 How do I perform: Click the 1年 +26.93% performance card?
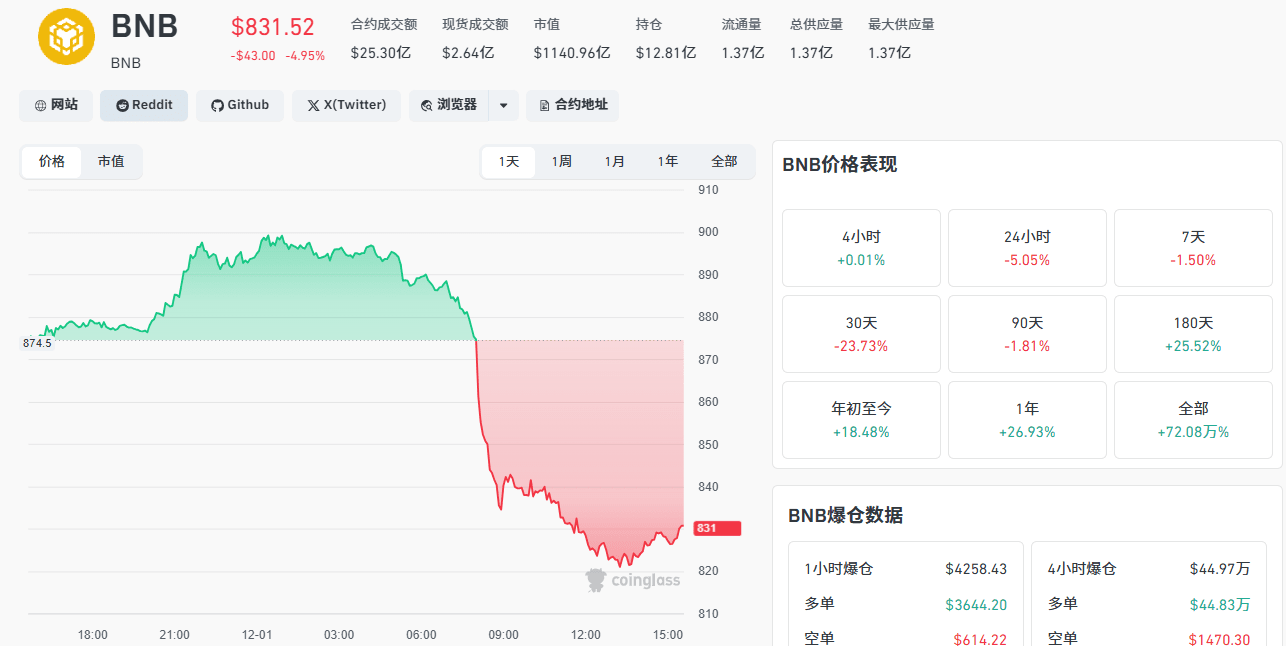1027,420
